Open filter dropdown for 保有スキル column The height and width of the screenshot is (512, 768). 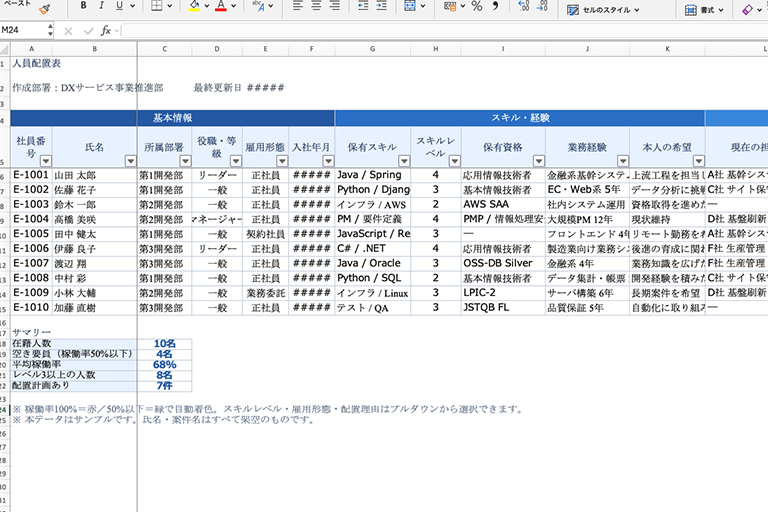(x=404, y=161)
